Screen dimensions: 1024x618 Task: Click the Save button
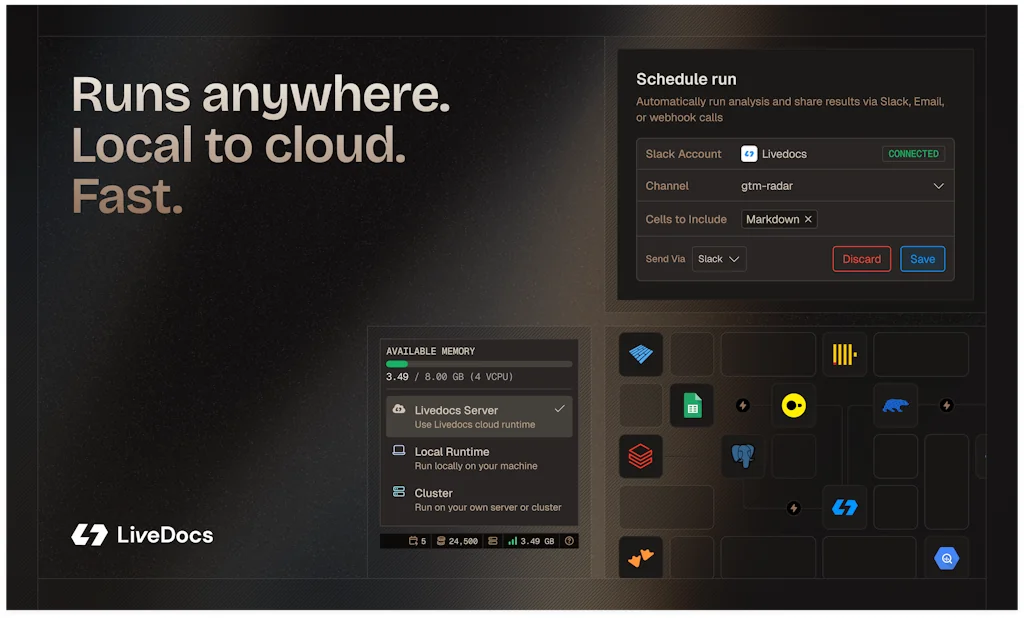[922, 258]
